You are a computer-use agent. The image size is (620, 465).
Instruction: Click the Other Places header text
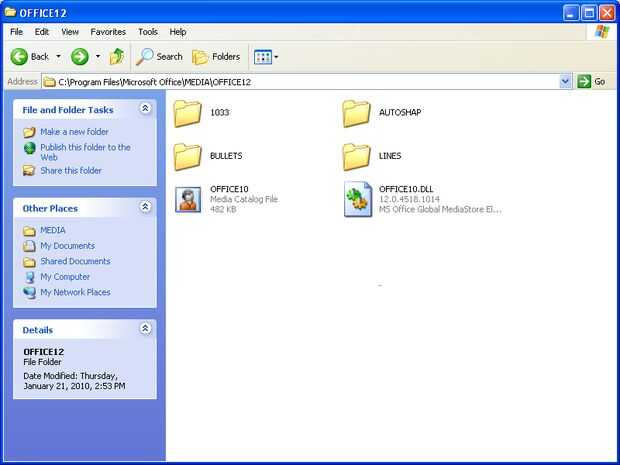pyautogui.click(x=50, y=208)
